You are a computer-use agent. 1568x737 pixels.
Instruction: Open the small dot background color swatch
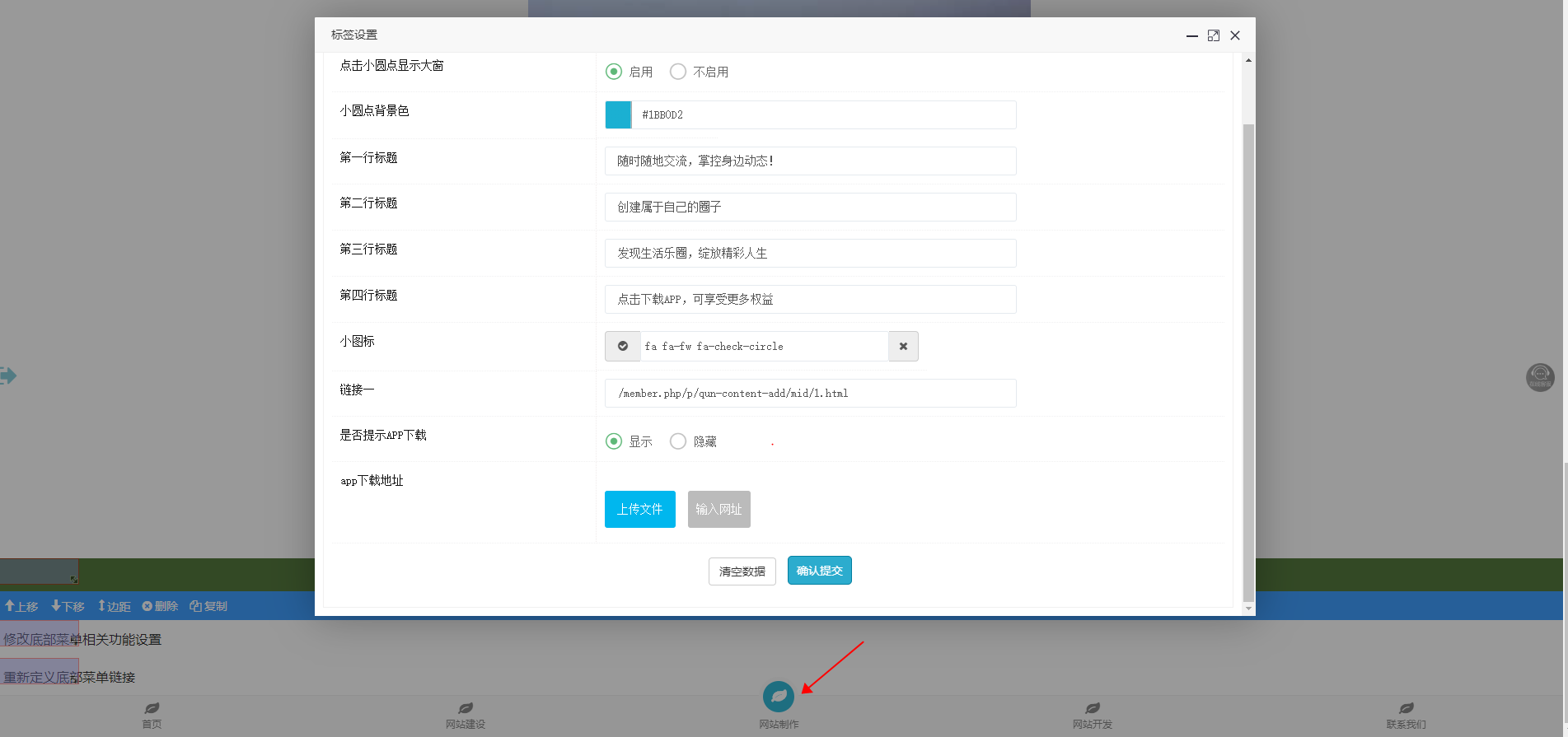[618, 115]
